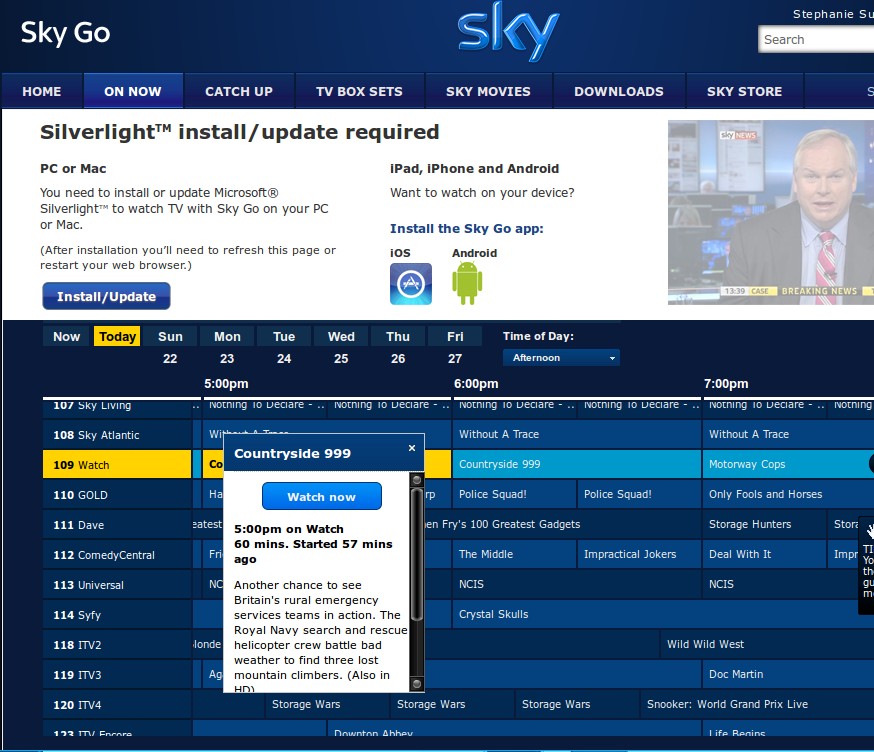Screen dimensions: 874x752
Task: Open the Time of Day dropdown
Action: click(560, 358)
